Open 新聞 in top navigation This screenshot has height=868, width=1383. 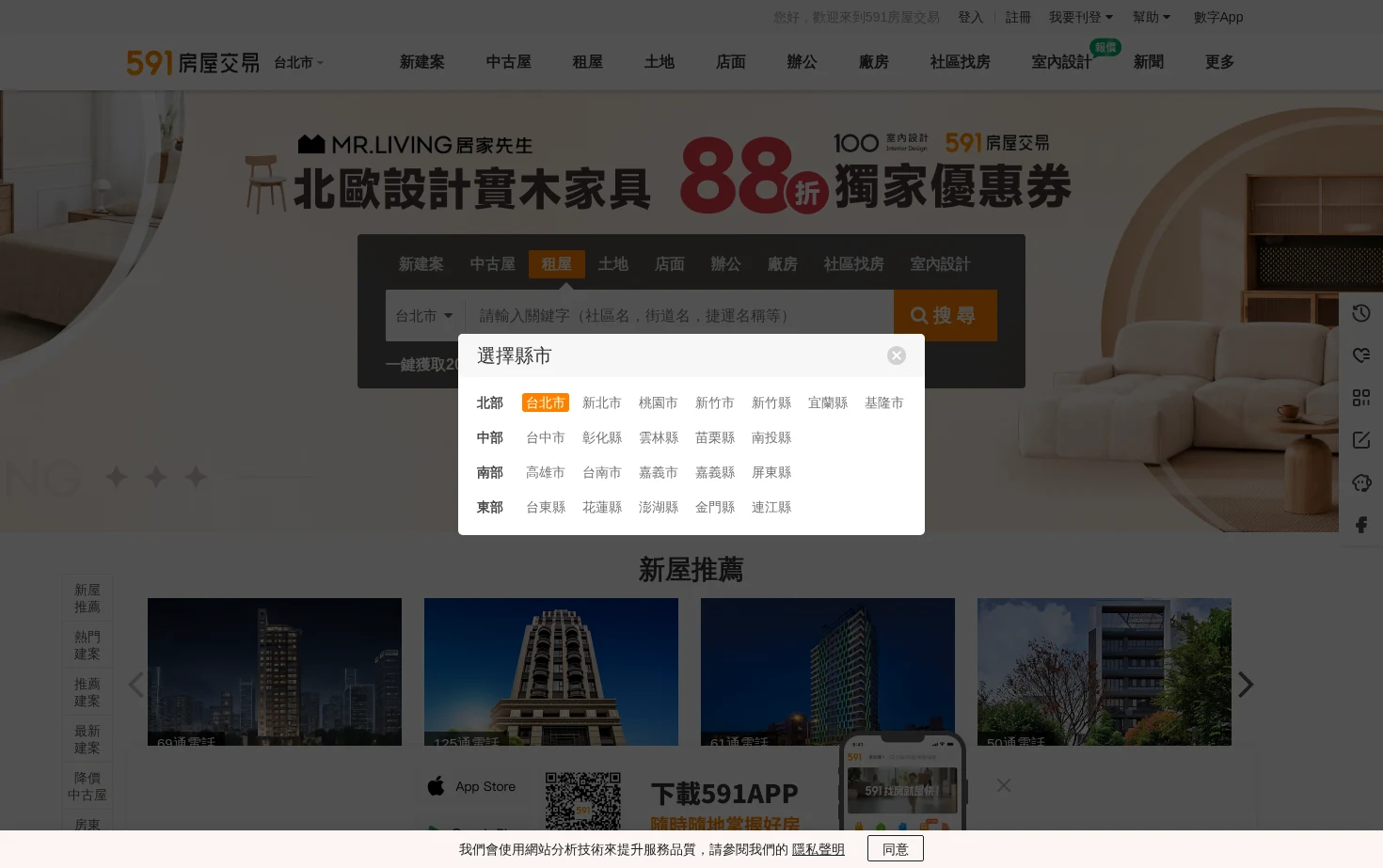pyautogui.click(x=1148, y=62)
